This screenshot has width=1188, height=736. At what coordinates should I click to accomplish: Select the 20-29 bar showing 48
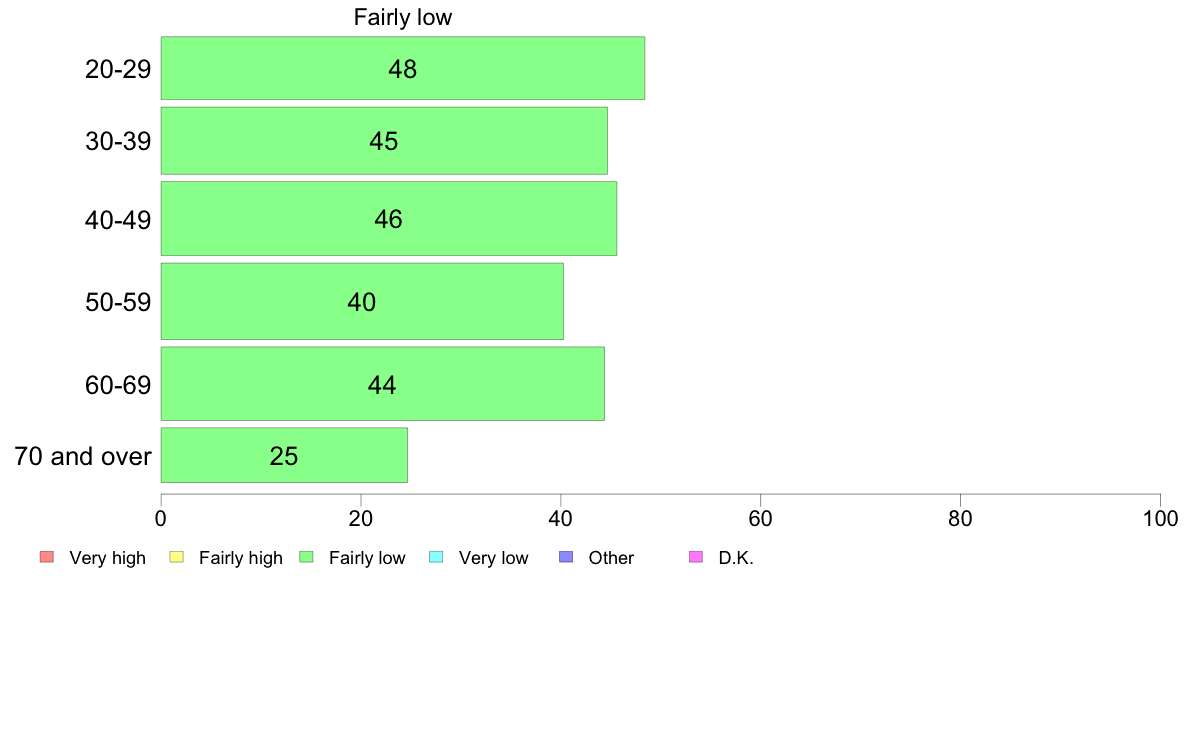click(402, 68)
